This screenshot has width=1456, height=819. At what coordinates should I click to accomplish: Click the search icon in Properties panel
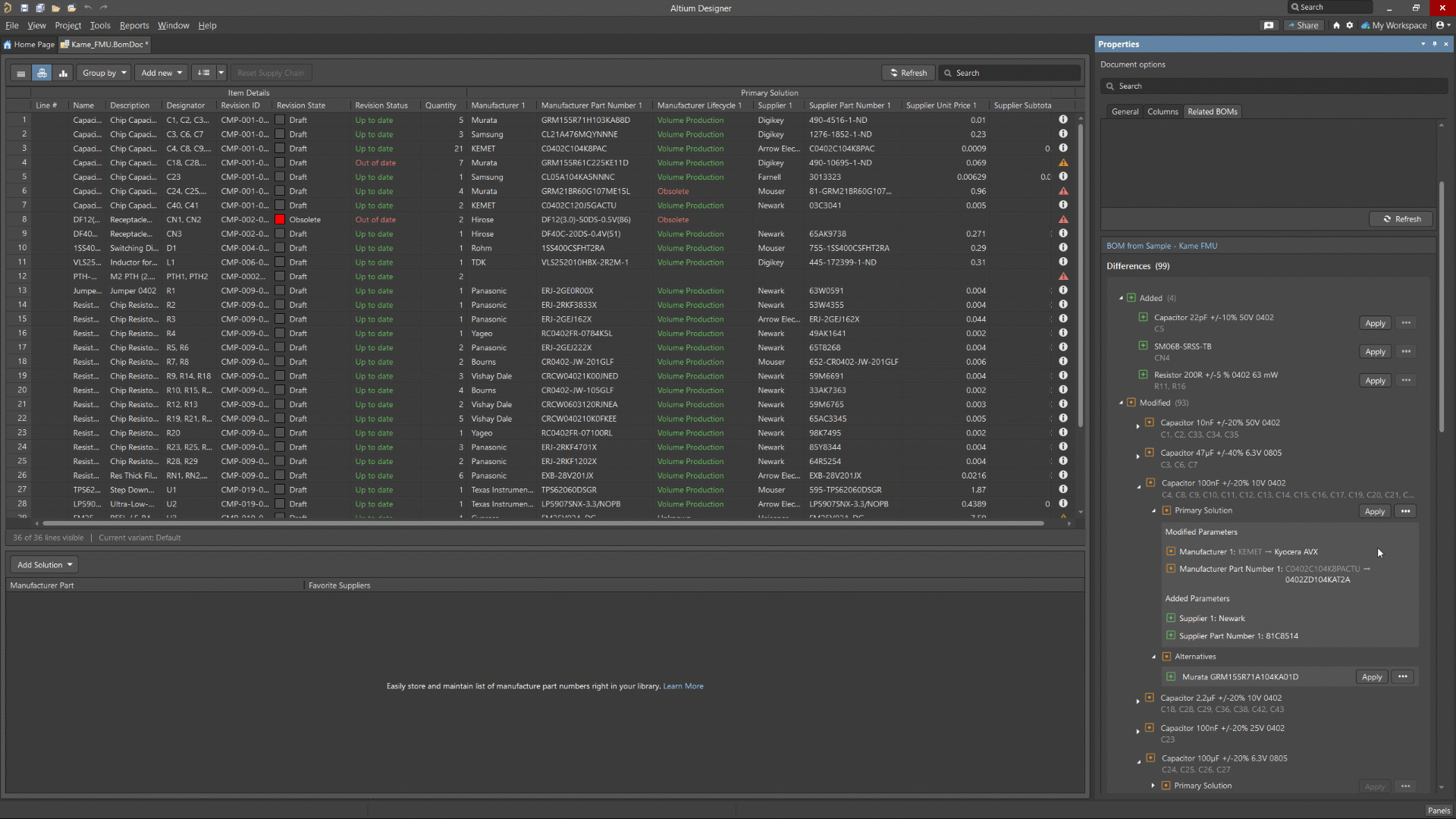pyautogui.click(x=1111, y=86)
